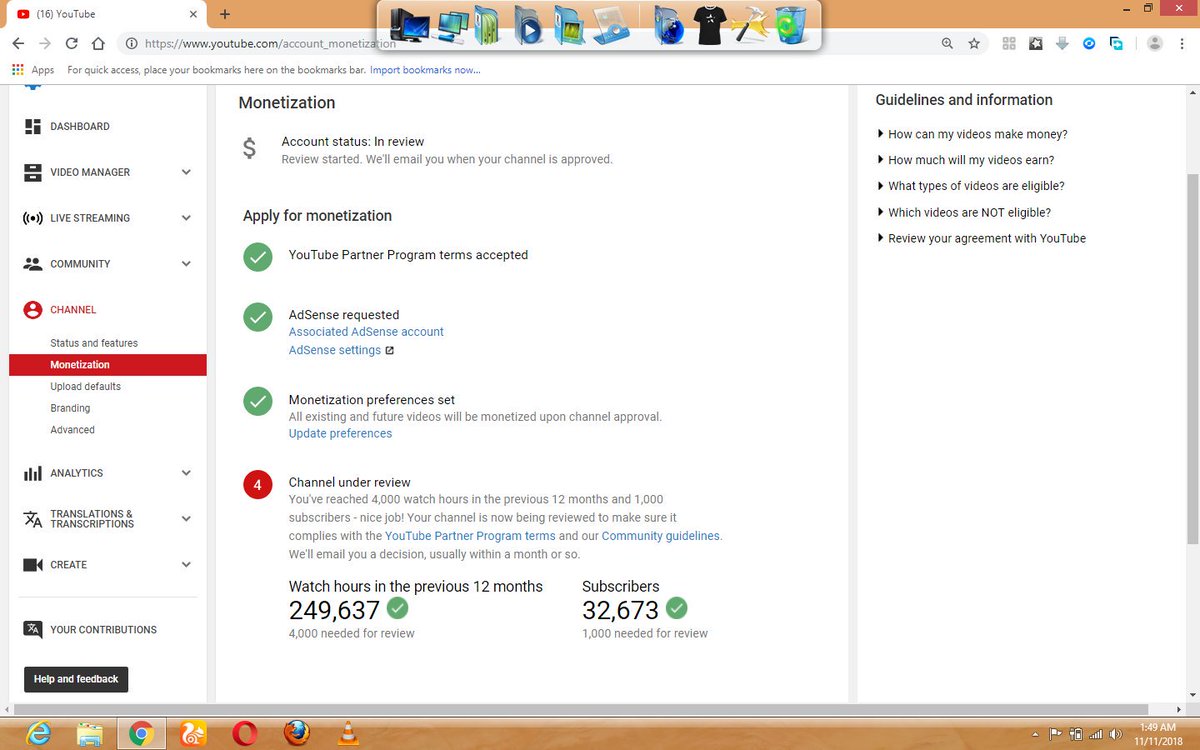Expand the Create section
This screenshot has height=750, width=1200.
[x=186, y=565]
